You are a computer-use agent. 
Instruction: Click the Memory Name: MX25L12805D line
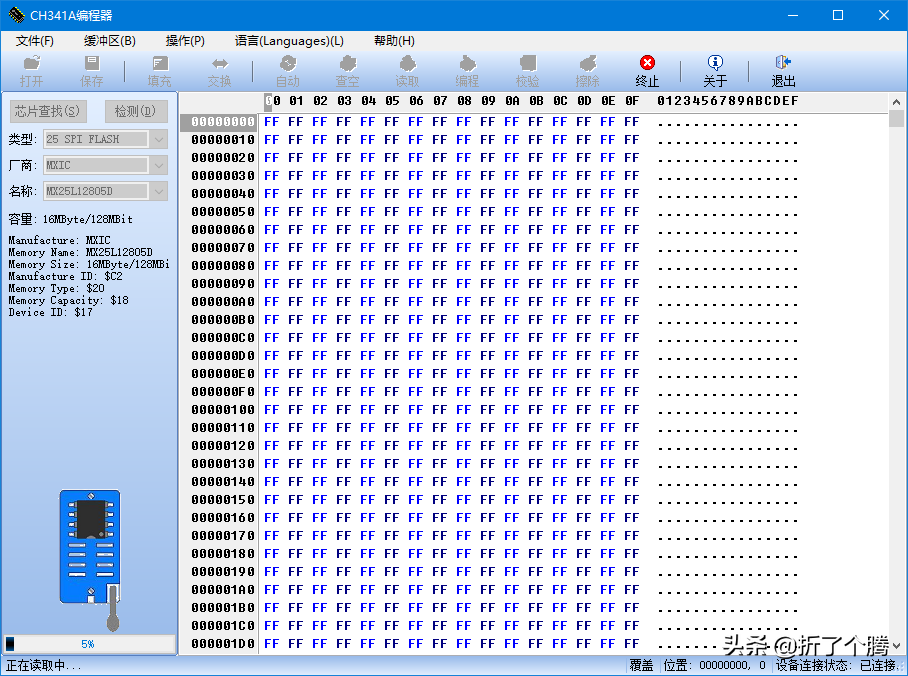coord(80,253)
